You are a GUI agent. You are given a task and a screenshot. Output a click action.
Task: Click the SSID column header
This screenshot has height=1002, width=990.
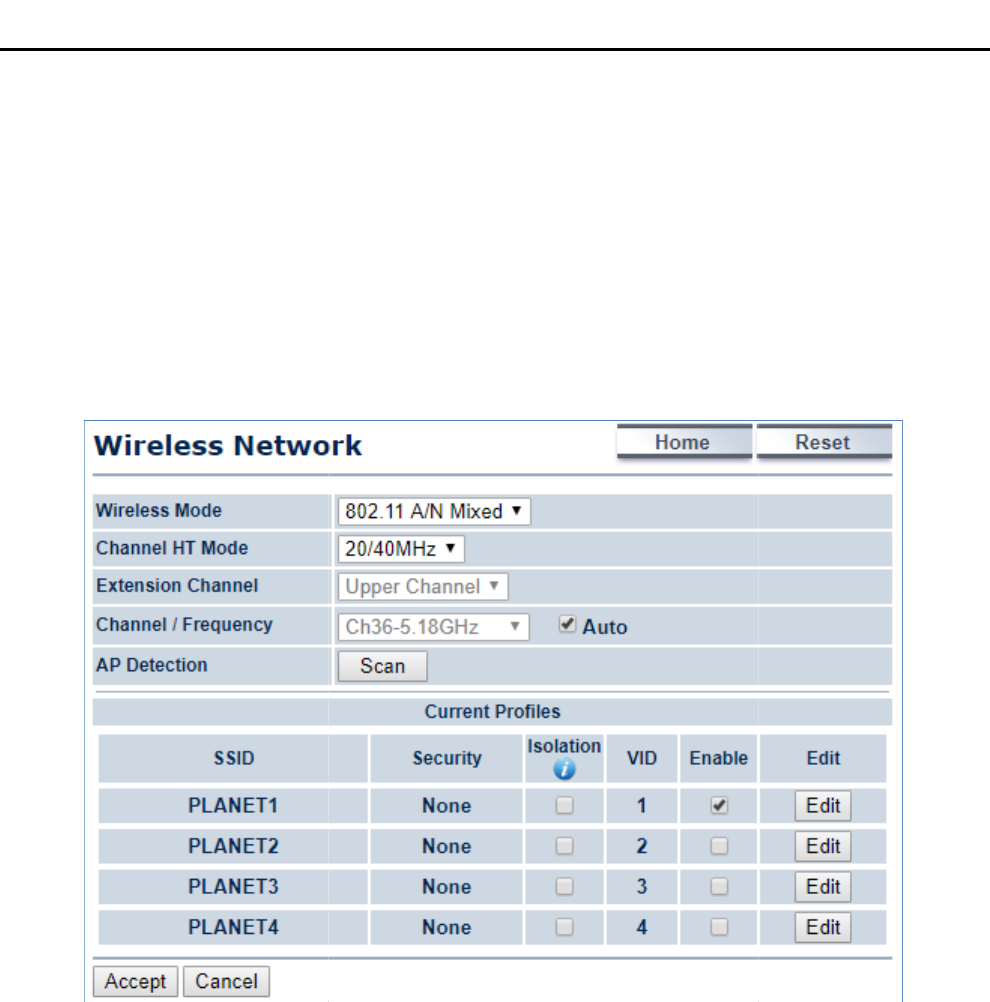(233, 758)
